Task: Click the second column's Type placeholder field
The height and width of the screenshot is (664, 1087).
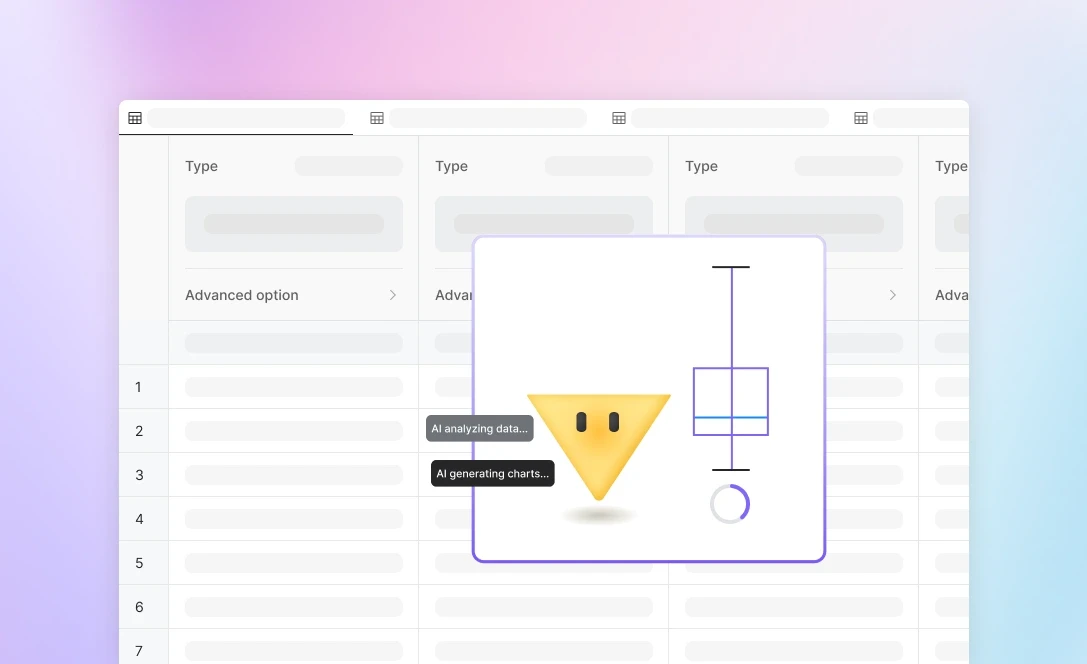Action: coord(599,166)
